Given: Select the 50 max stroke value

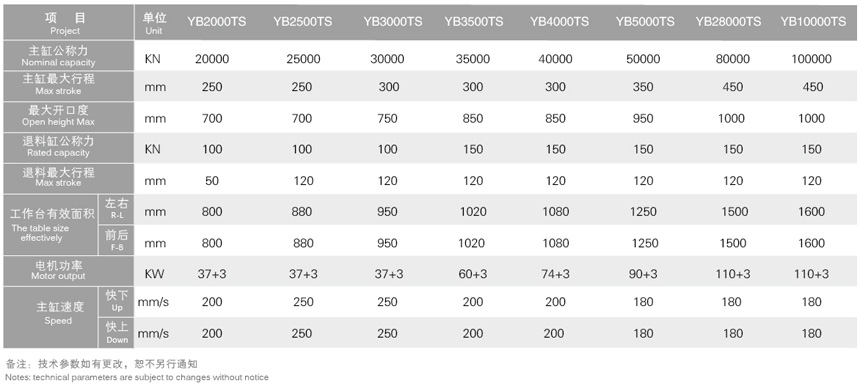Looking at the screenshot, I should [x=212, y=181].
